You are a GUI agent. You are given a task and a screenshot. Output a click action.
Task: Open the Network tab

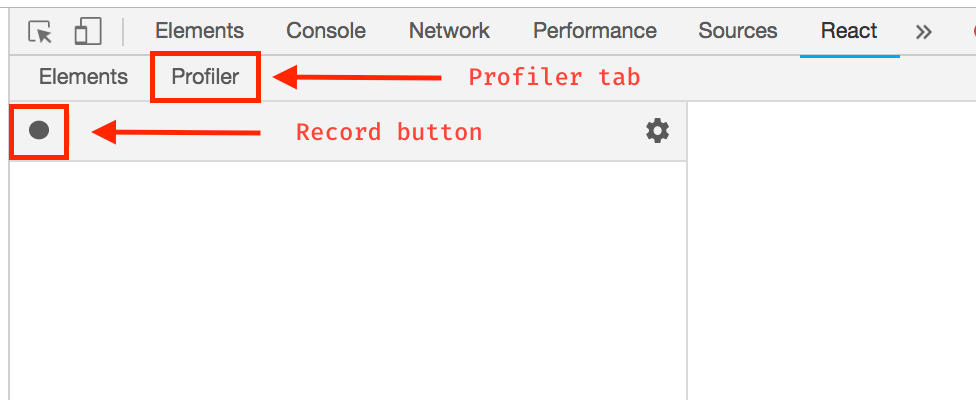(449, 31)
